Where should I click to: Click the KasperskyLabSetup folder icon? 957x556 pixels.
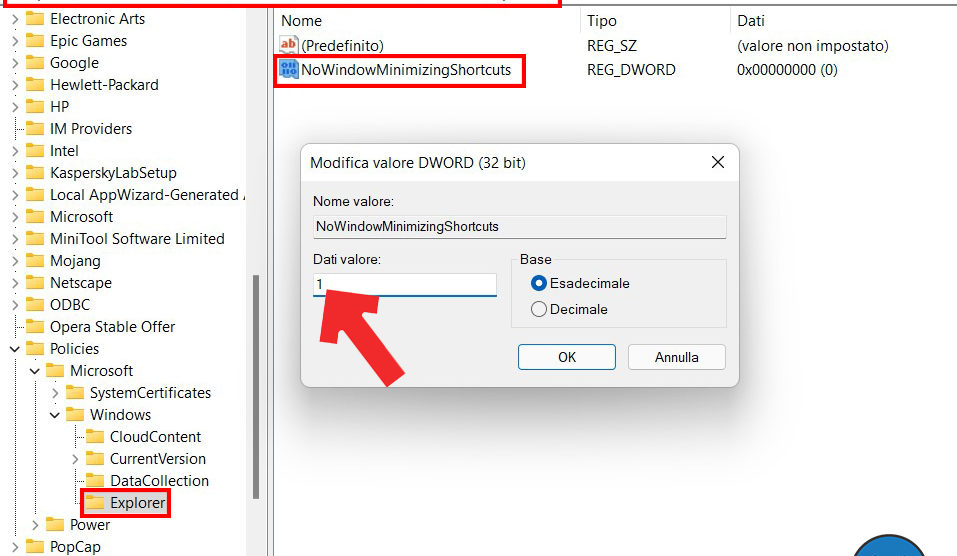[x=35, y=173]
